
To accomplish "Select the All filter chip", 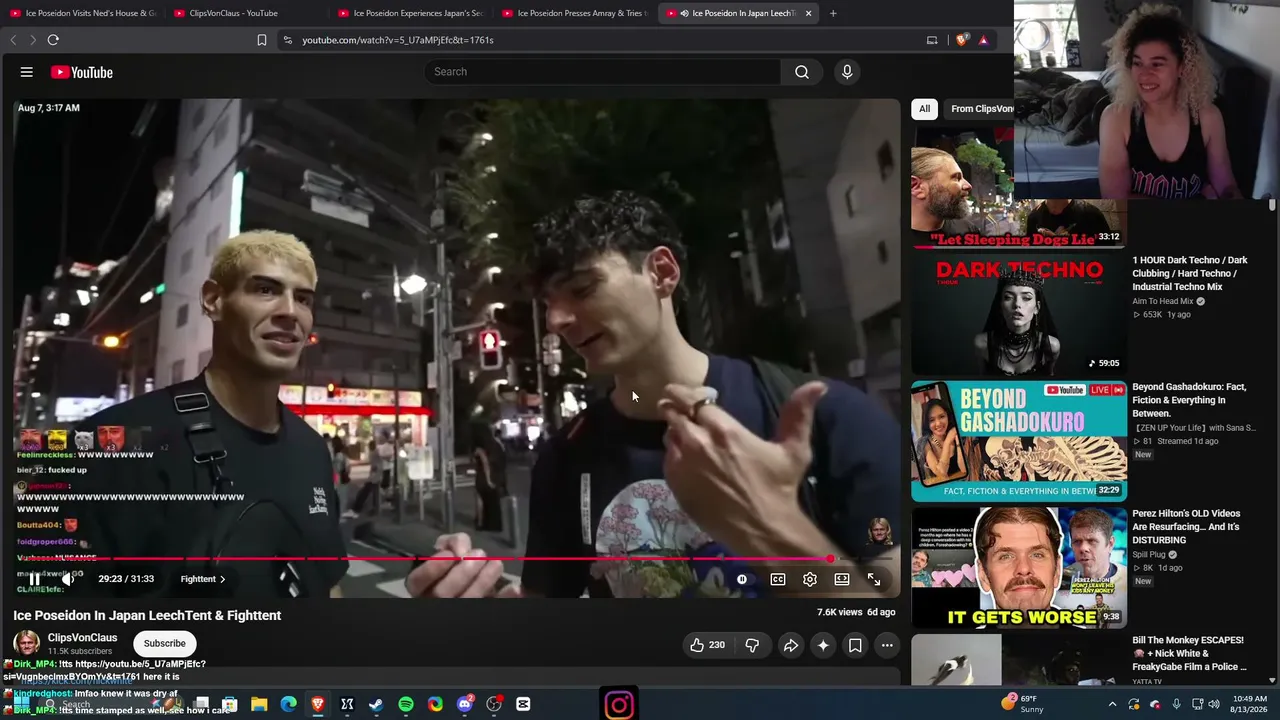I will [x=924, y=109].
